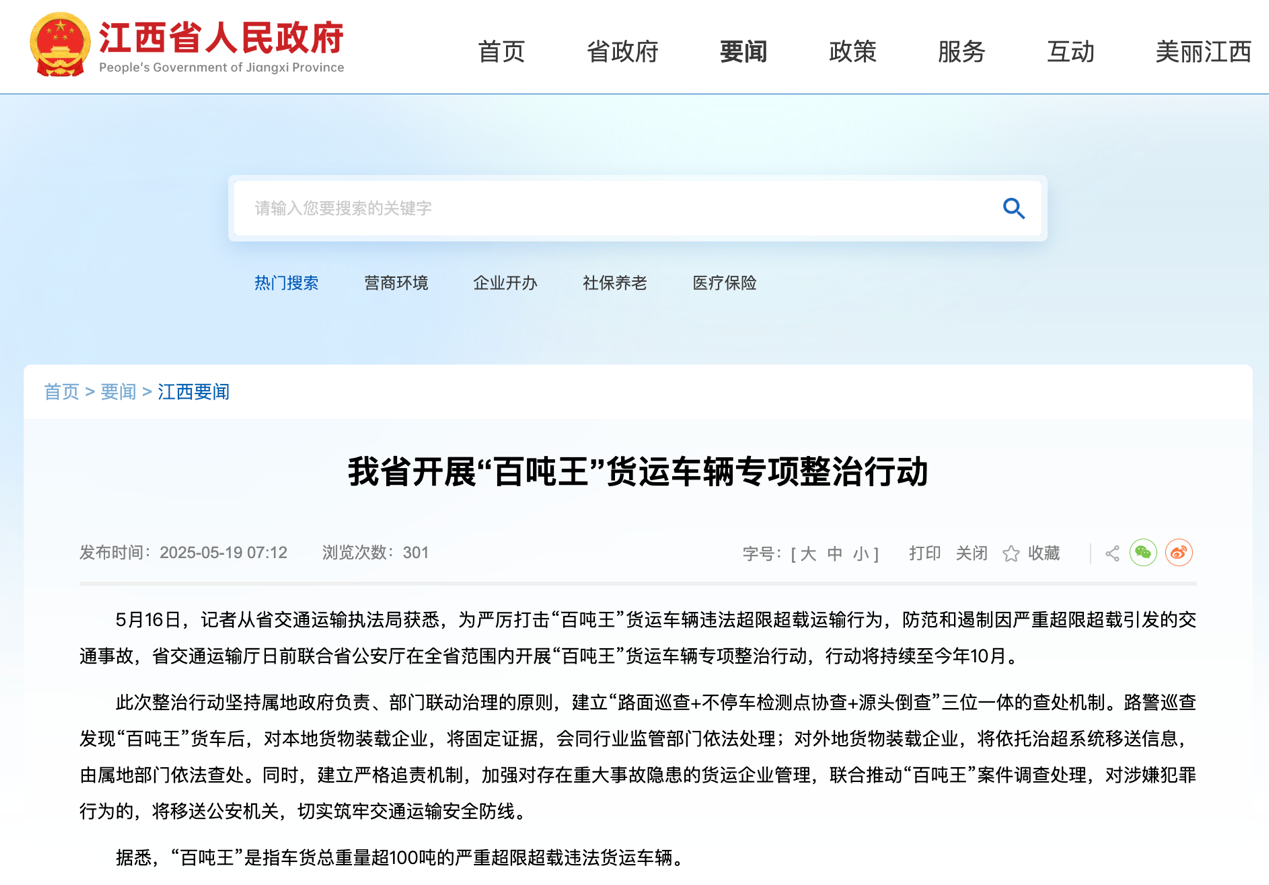Viewport: 1269px width, 885px height.
Task: Open the 营商环境 hot search link
Action: click(396, 283)
